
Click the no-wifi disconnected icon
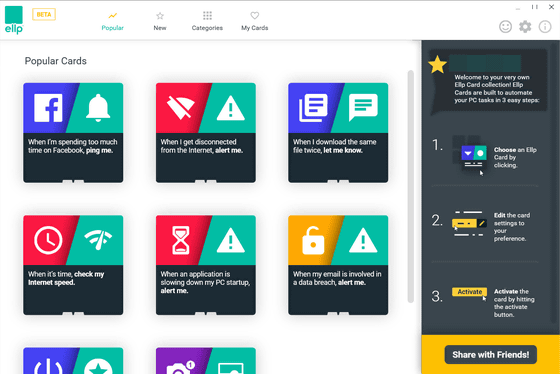(x=181, y=107)
